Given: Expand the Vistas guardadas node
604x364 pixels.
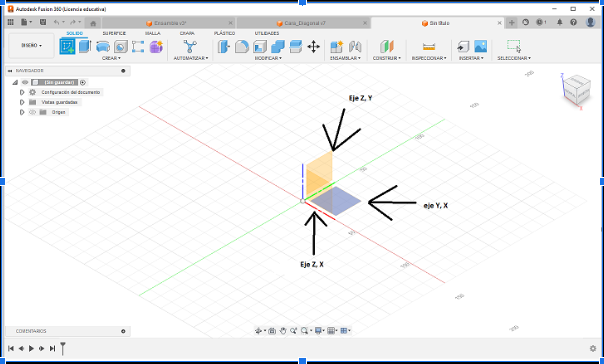Looking at the screenshot, I should coord(22,102).
